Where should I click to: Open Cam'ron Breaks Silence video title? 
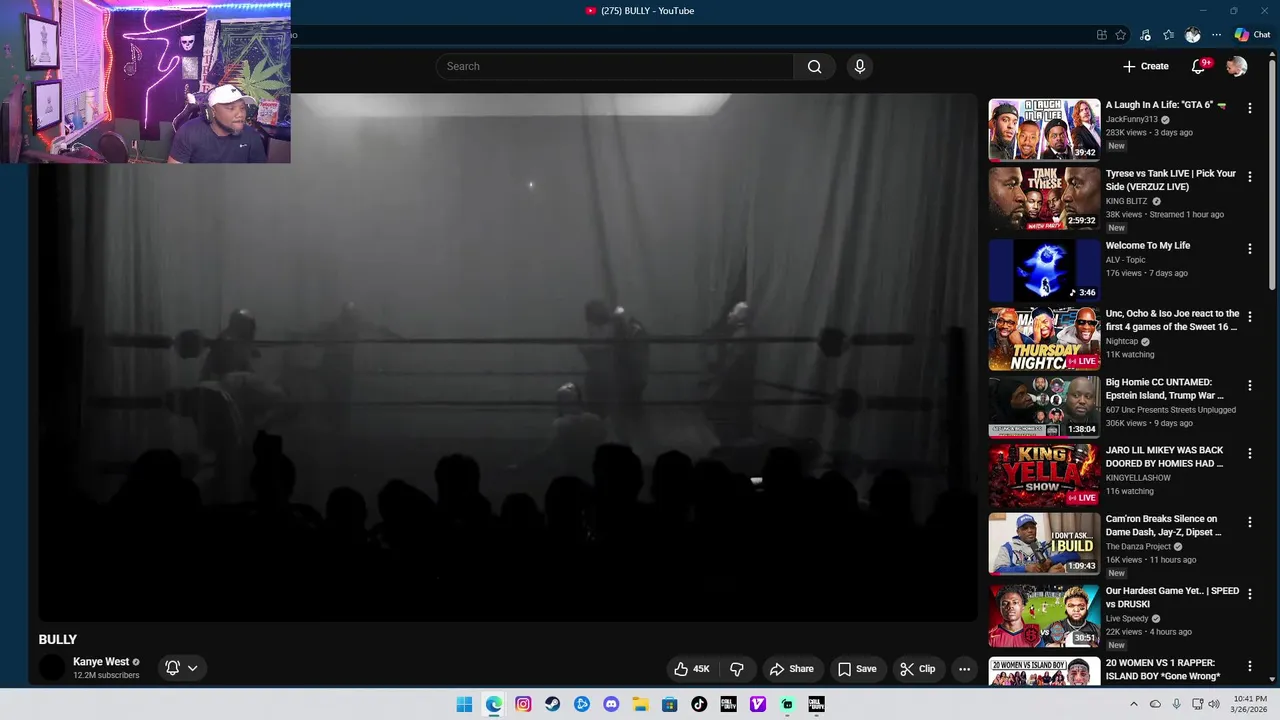pos(1163,526)
